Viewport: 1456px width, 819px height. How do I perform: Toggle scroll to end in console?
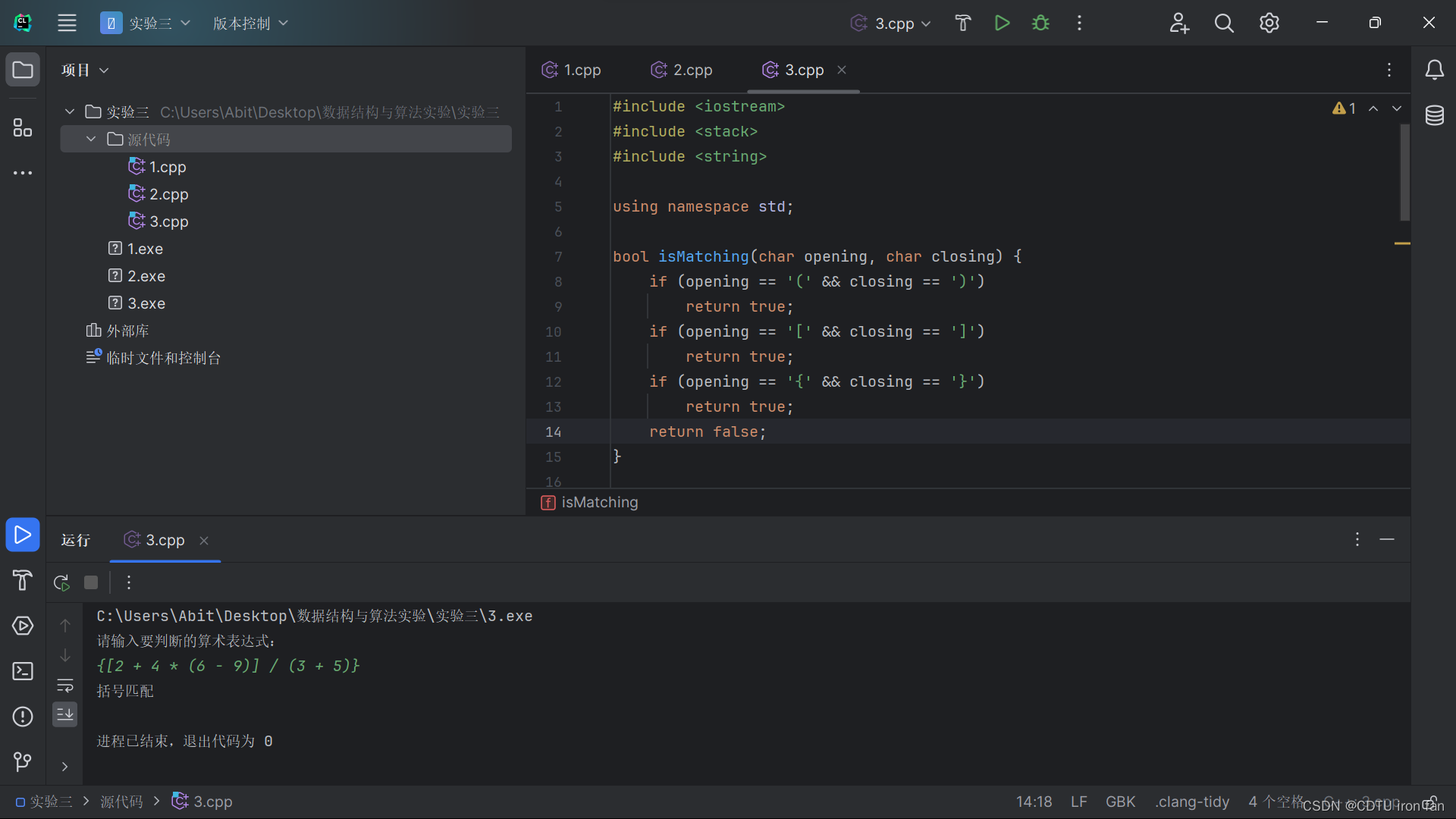(65, 714)
